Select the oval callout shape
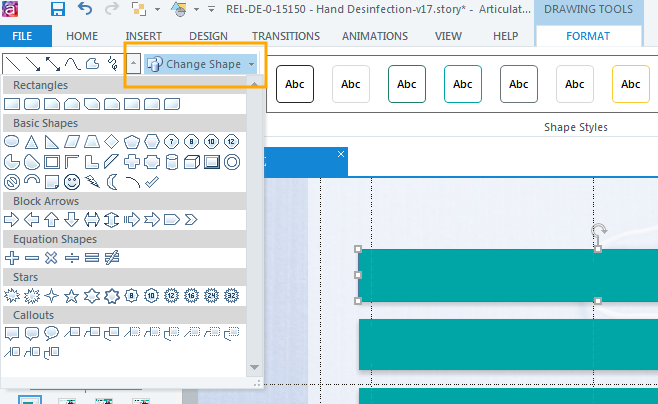The width and height of the screenshot is (658, 404). point(51,333)
